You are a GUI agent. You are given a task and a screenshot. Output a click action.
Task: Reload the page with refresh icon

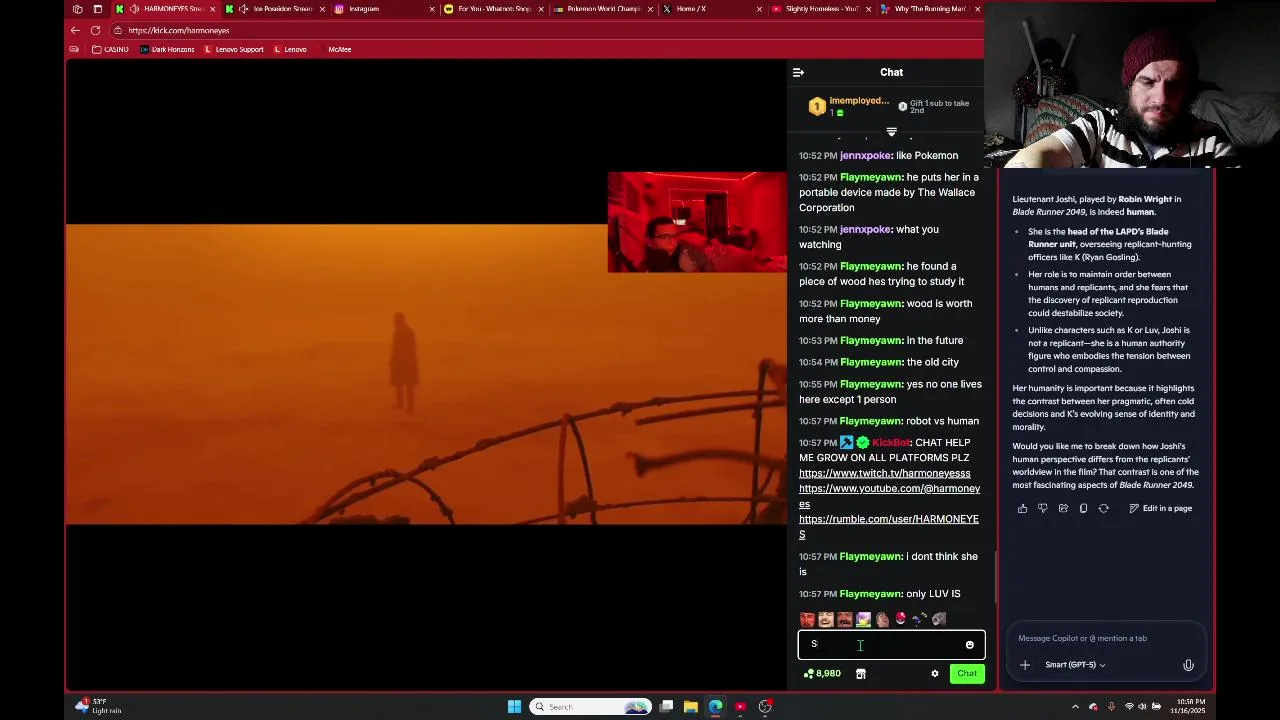coord(95,30)
